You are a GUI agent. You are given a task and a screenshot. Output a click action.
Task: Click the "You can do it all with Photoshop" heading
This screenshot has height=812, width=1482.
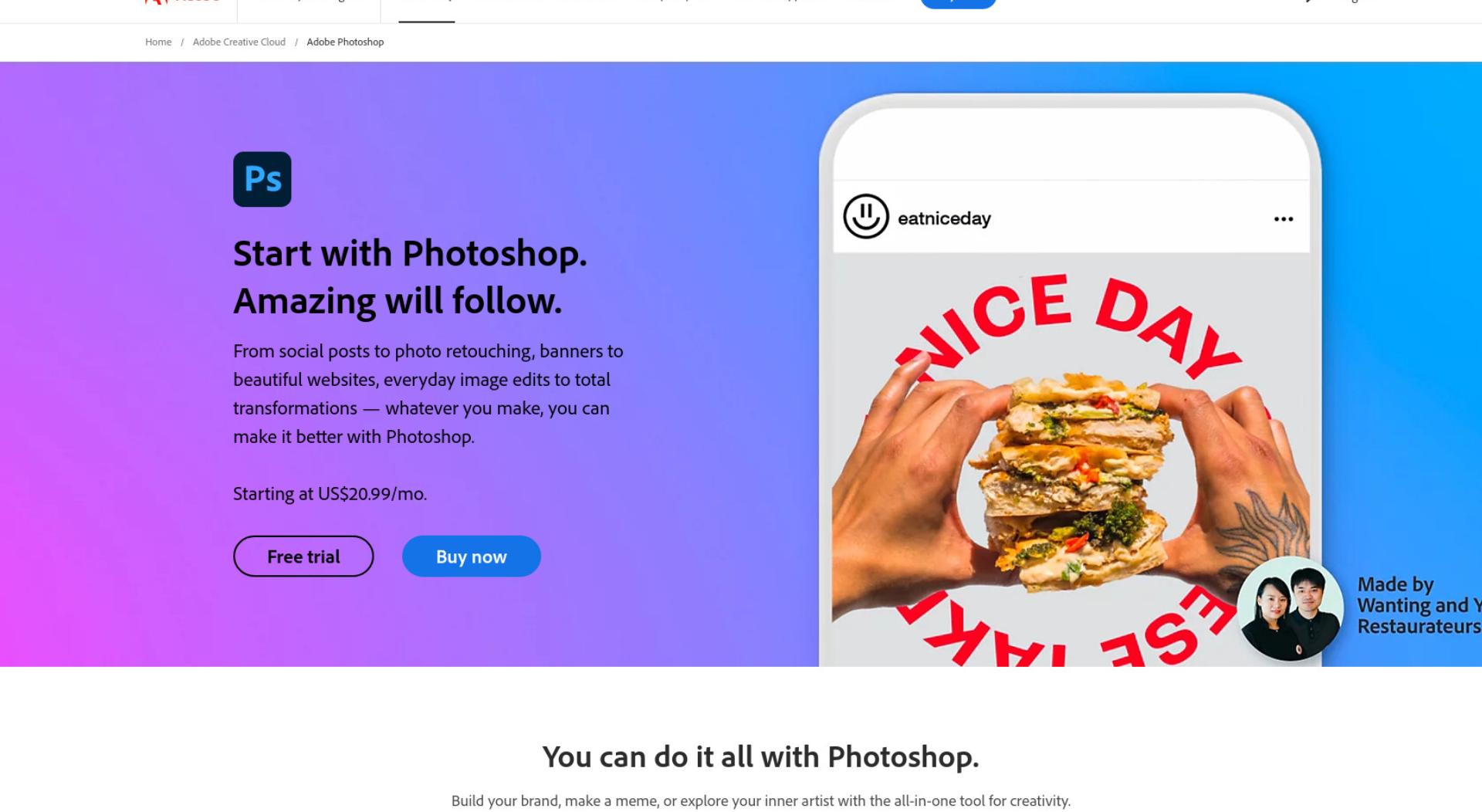(x=760, y=756)
